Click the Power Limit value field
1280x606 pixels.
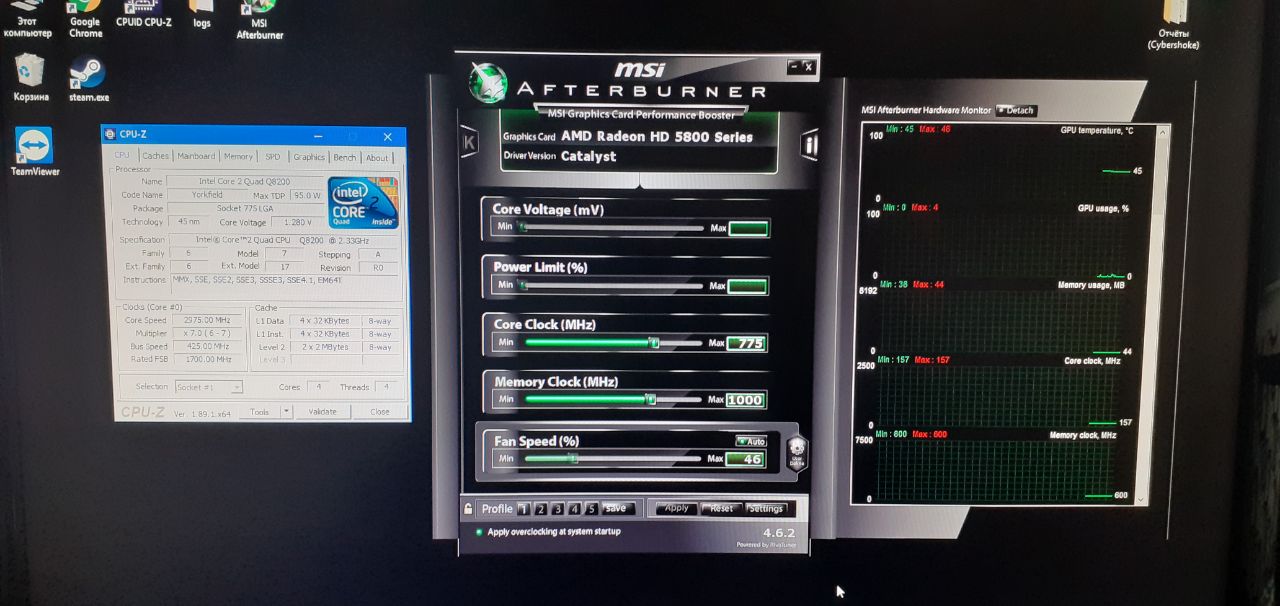[x=748, y=287]
